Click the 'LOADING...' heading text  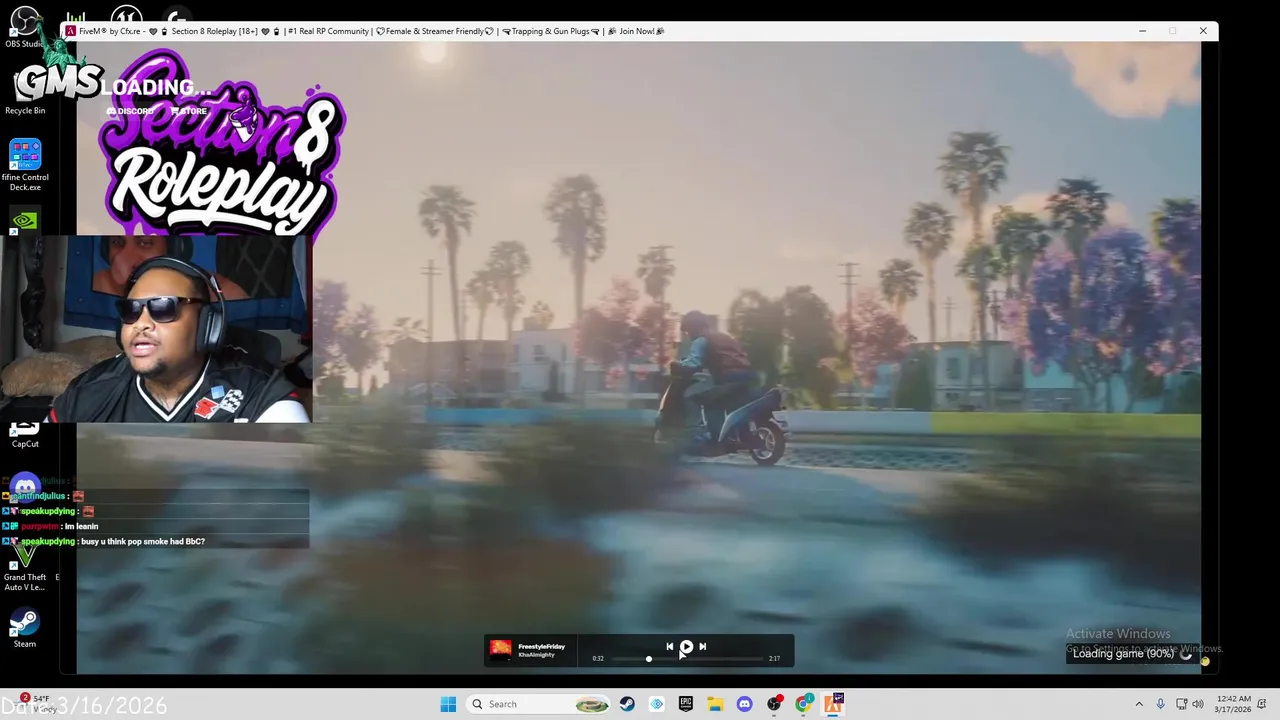click(156, 87)
